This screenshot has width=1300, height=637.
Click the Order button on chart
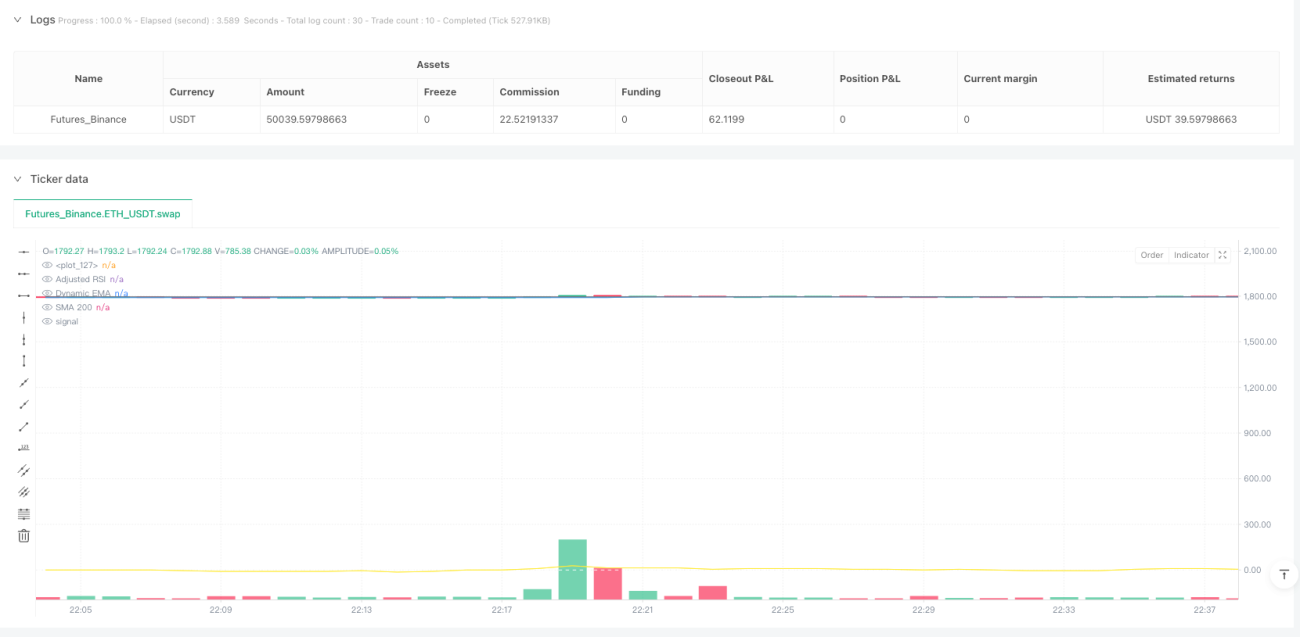point(1152,255)
